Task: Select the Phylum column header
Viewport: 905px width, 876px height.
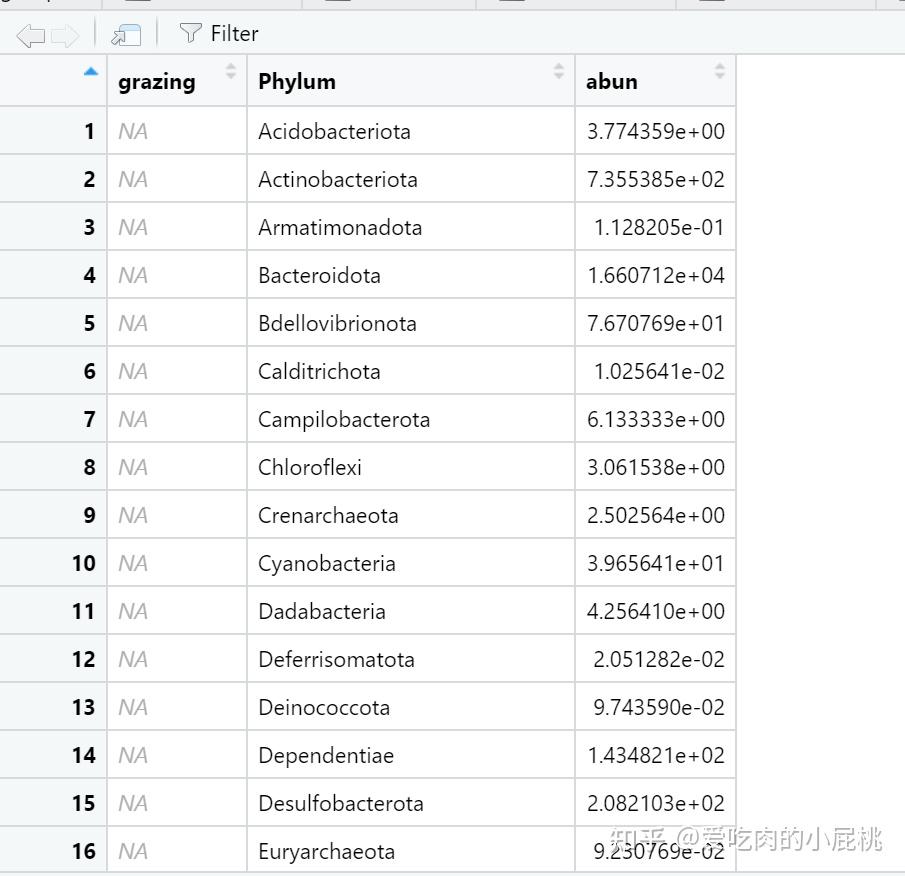Action: coord(411,81)
